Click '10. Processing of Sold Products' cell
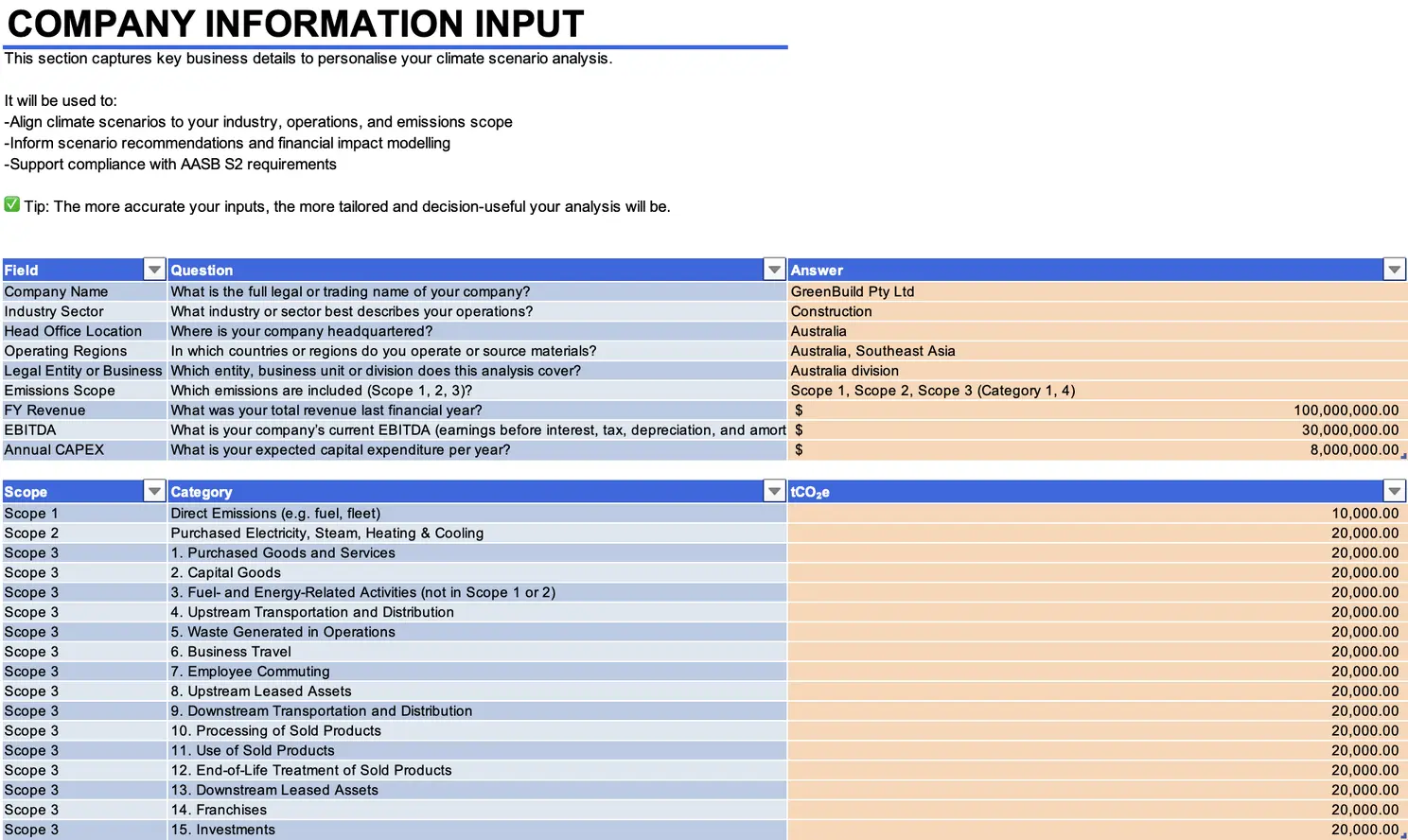Screen dimensions: 1408x840 coord(477,731)
